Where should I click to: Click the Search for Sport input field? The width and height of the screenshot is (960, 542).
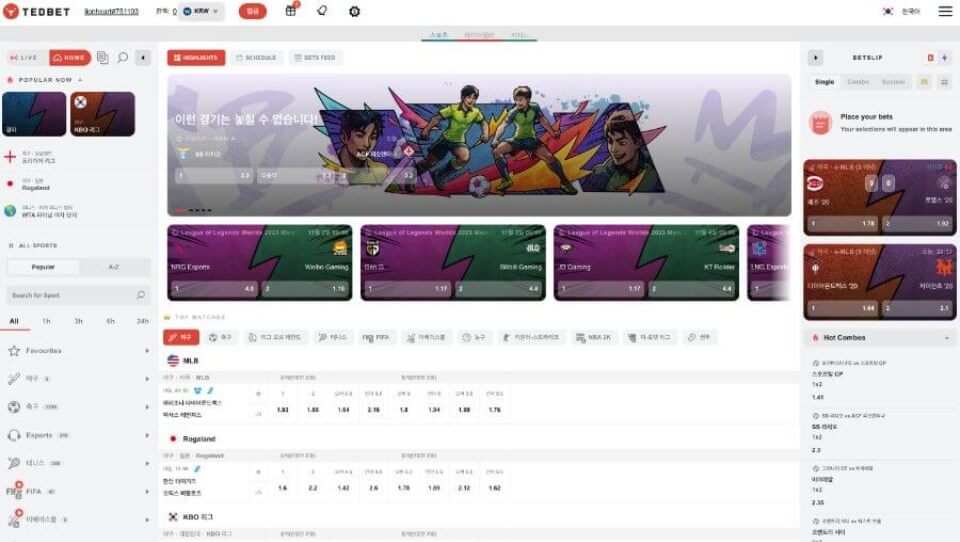[77, 295]
